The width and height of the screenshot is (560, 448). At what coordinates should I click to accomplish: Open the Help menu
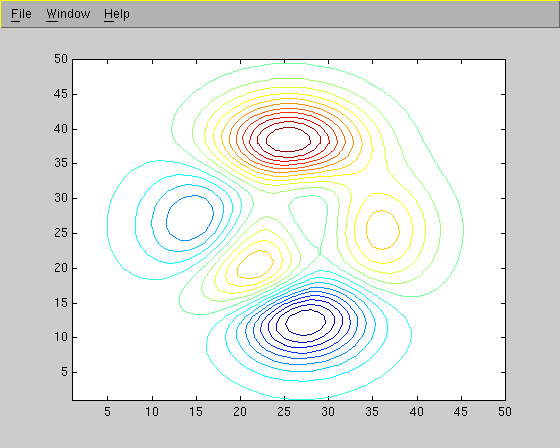(117, 14)
